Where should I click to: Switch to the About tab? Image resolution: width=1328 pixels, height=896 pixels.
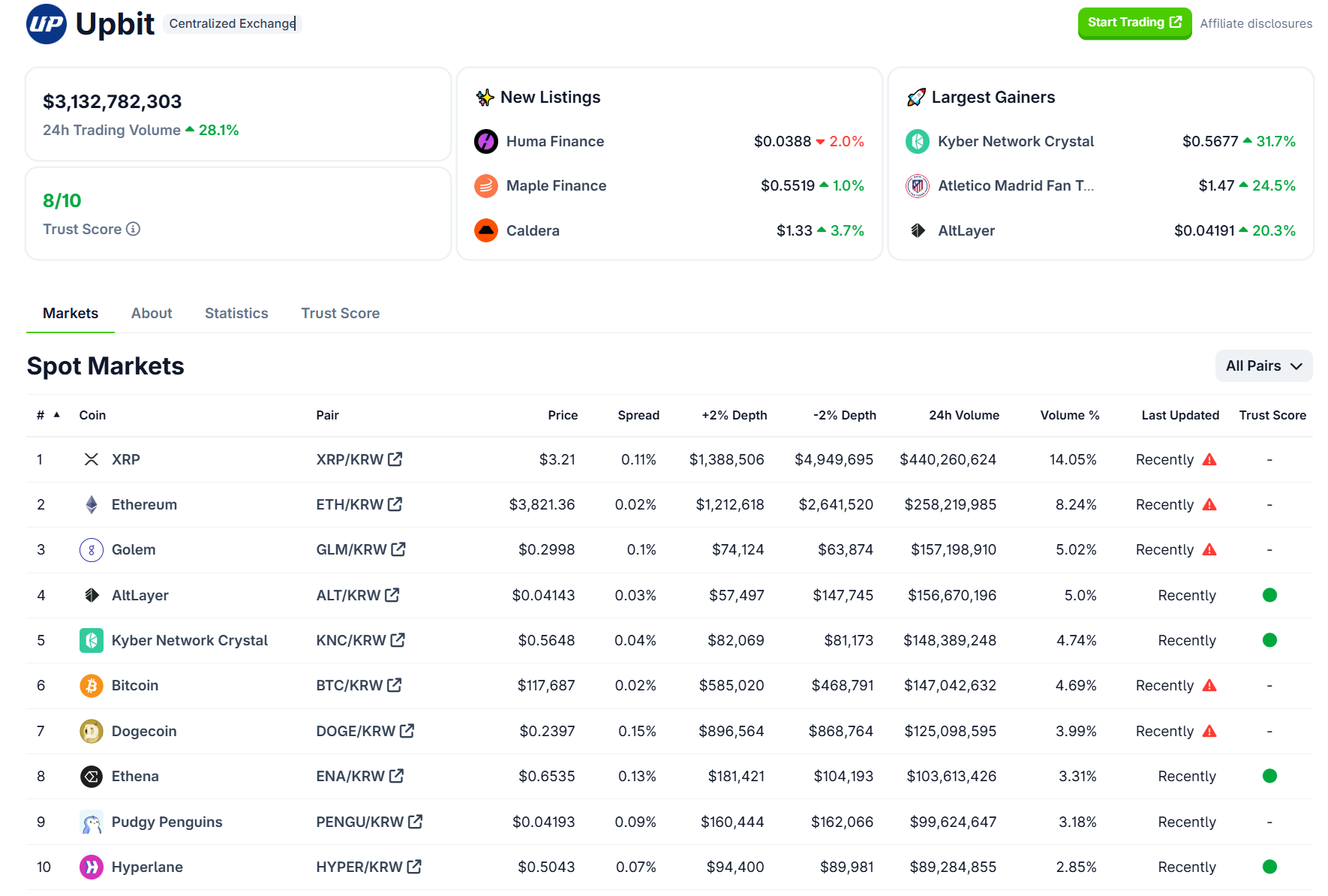tap(152, 314)
